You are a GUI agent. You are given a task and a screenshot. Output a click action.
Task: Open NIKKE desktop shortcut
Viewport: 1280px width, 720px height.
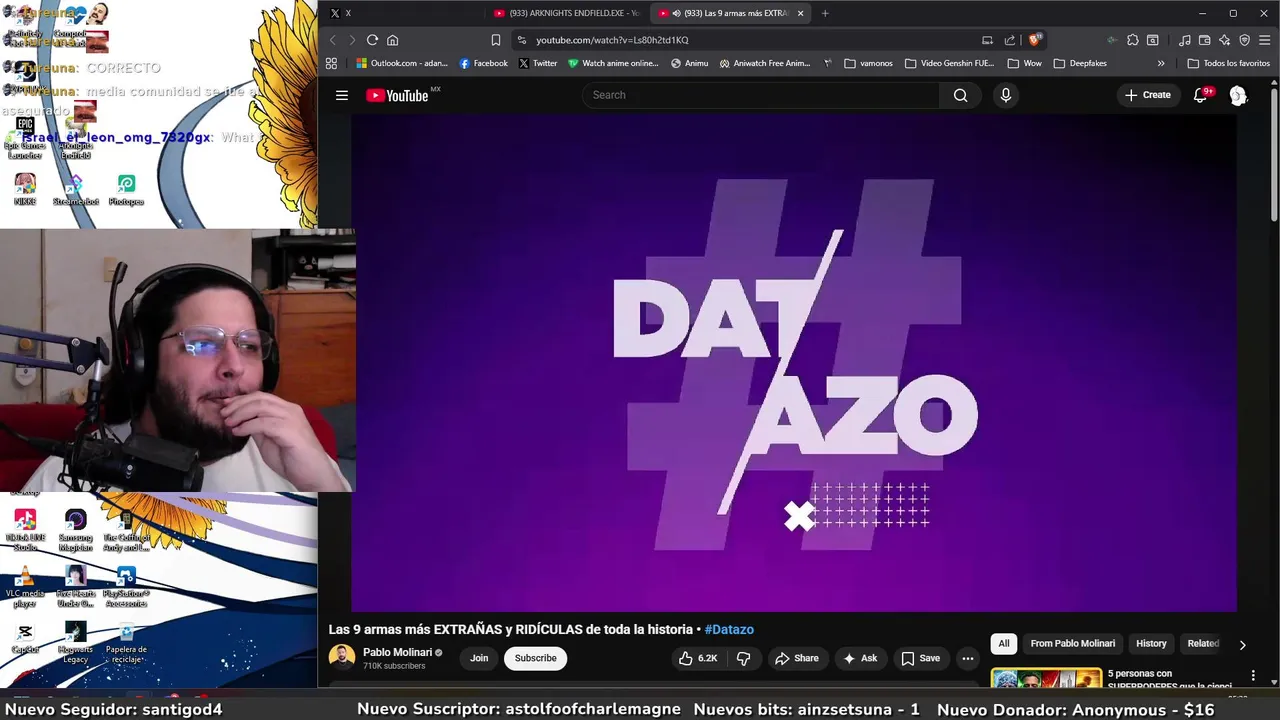25,189
